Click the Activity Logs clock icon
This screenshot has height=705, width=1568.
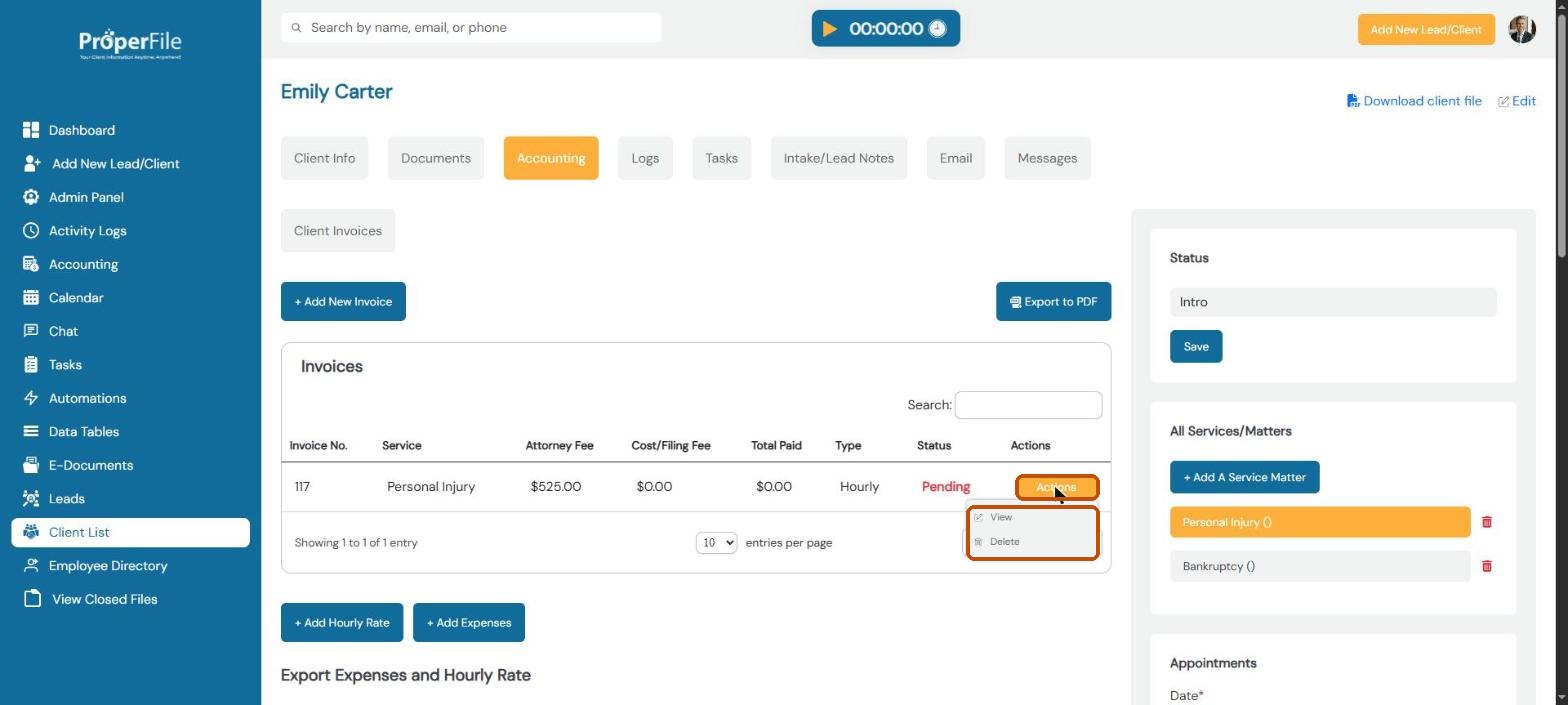[31, 230]
